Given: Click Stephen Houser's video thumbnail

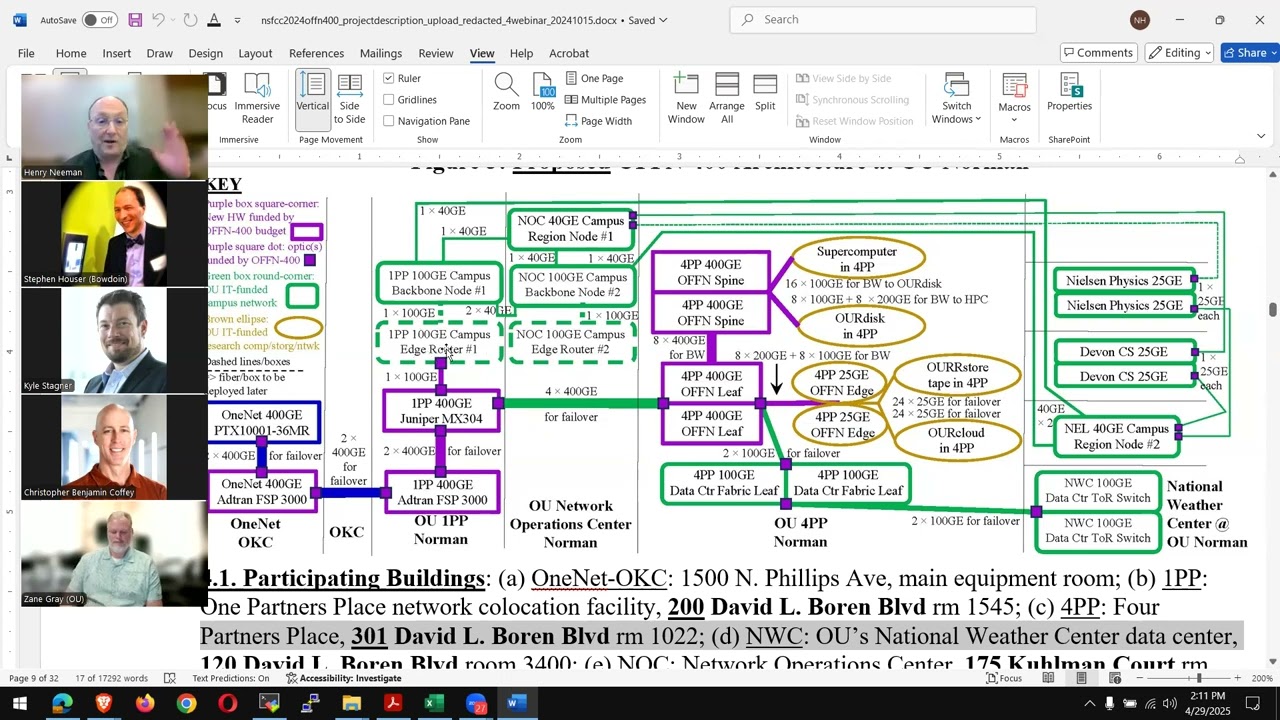Looking at the screenshot, I should pos(115,234).
